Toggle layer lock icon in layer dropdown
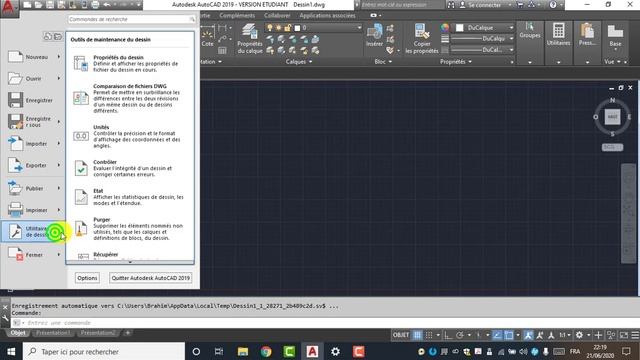This screenshot has height=360, width=640. [288, 28]
